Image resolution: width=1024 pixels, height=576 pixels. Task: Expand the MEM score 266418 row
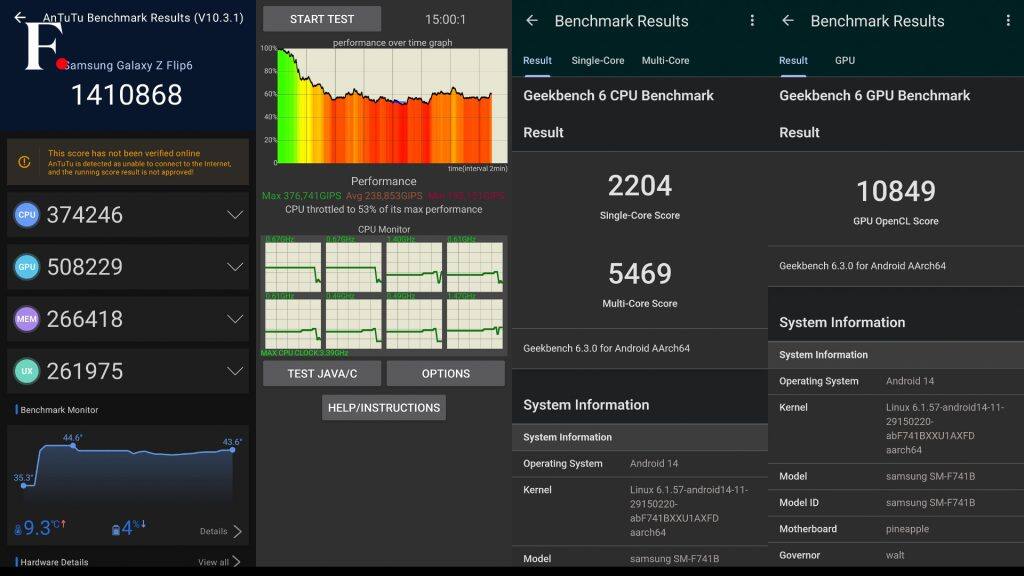128,319
